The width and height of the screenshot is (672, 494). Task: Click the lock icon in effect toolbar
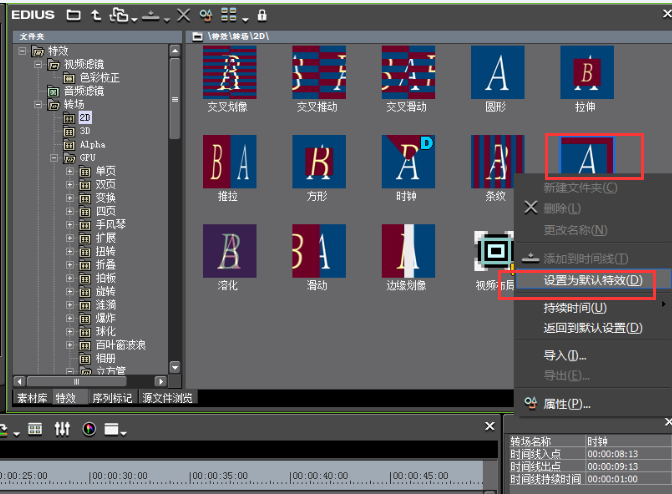click(262, 15)
